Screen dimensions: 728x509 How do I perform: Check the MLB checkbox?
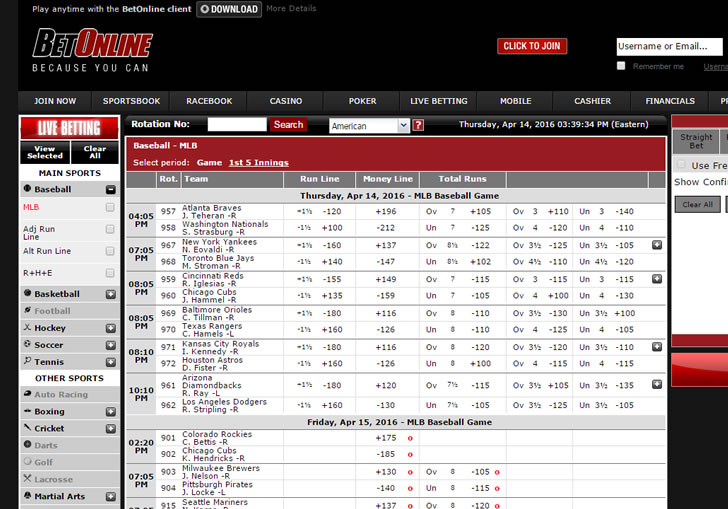point(110,207)
